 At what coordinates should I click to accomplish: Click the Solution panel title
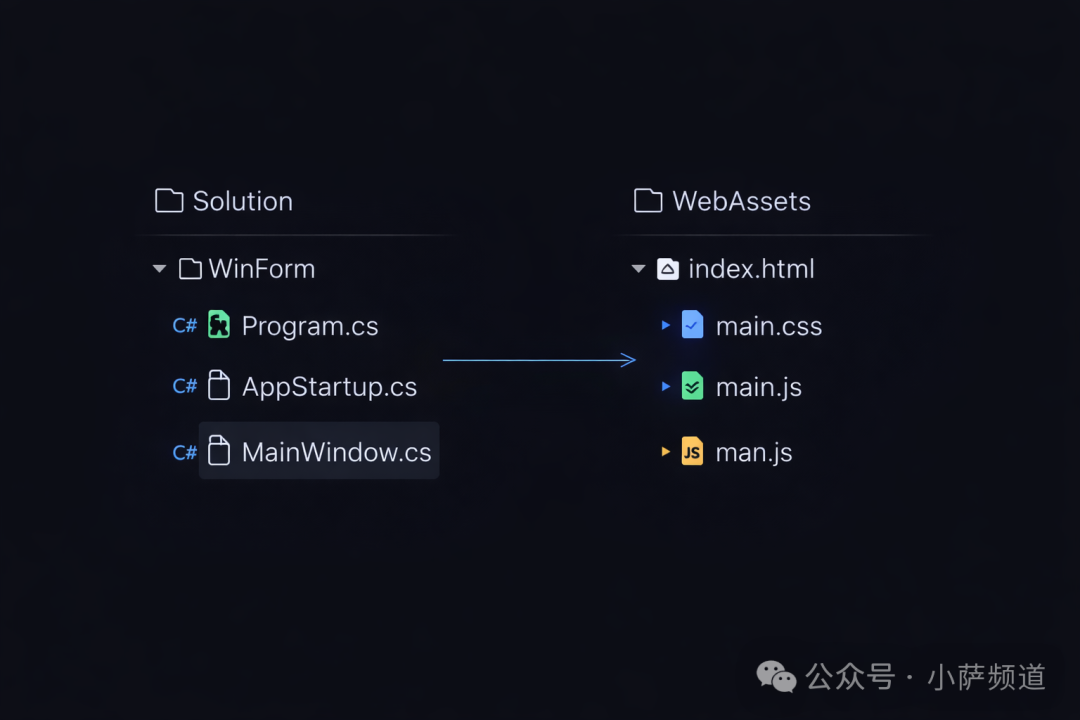(242, 201)
